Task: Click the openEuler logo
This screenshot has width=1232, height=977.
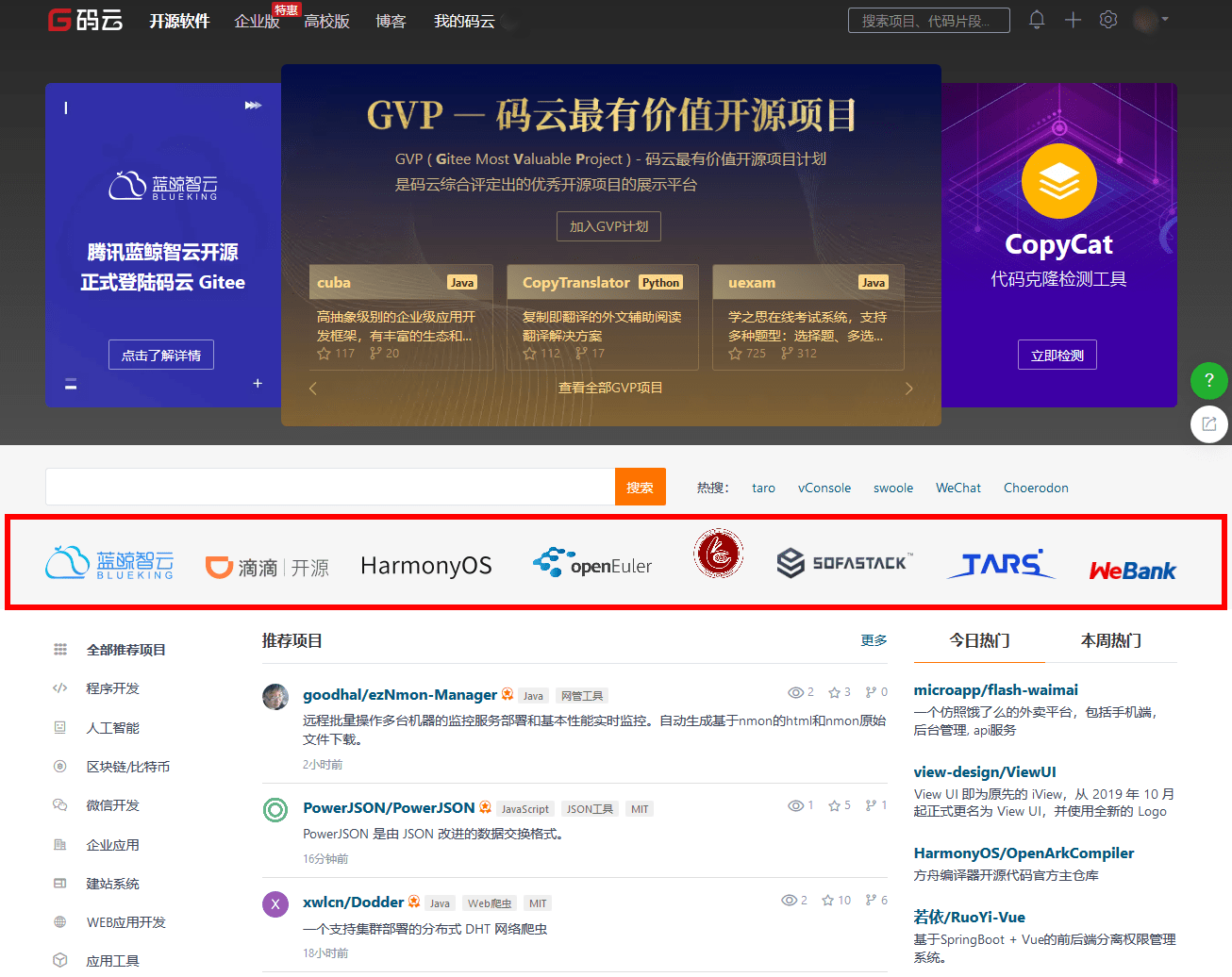Action: (592, 563)
